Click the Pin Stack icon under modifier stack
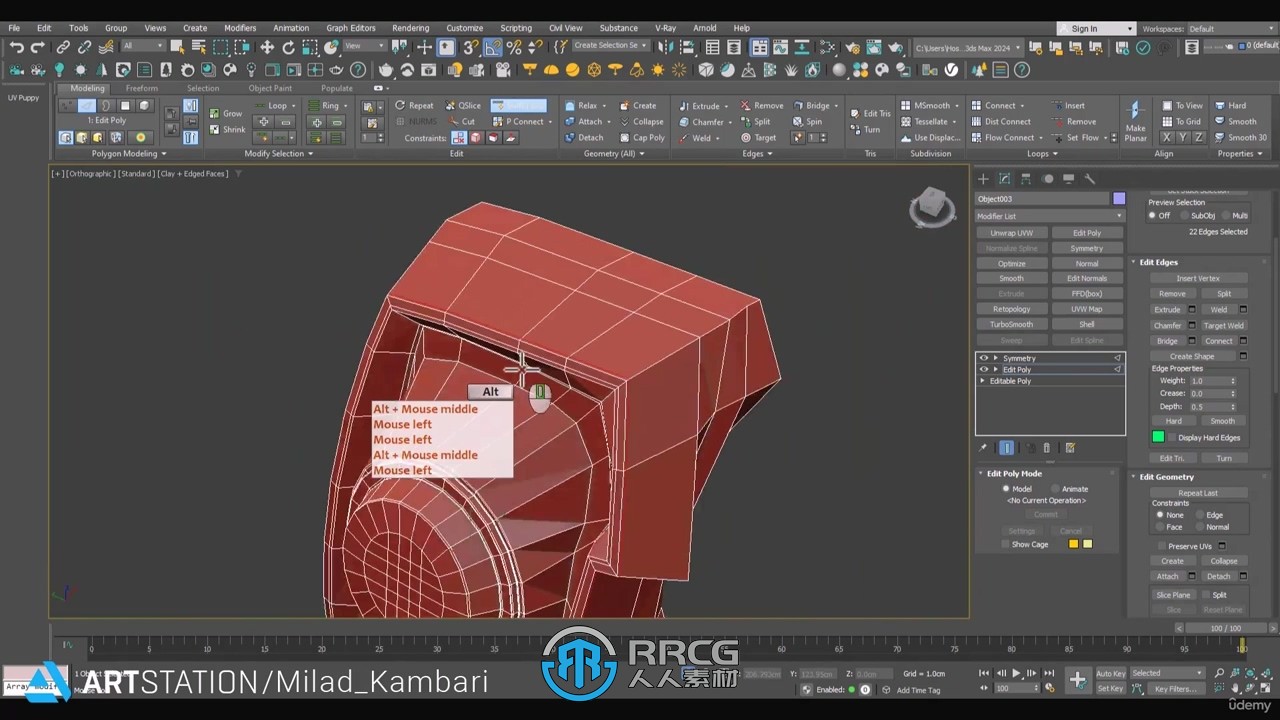 (x=983, y=448)
